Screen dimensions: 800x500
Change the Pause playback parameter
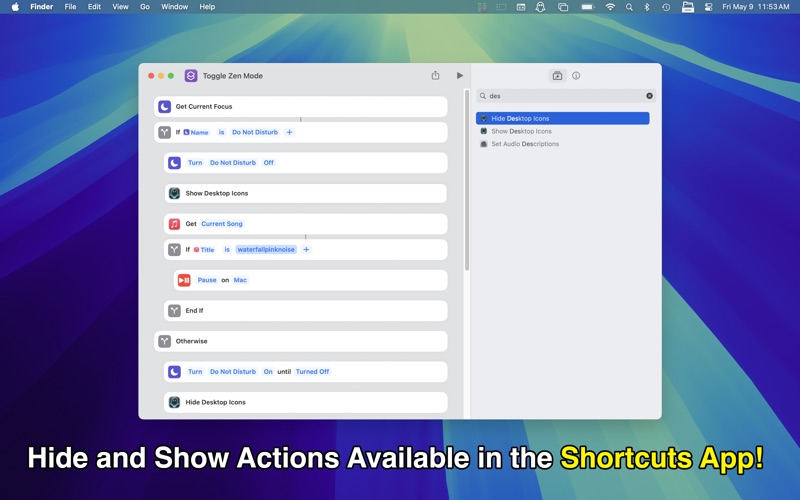[207, 280]
